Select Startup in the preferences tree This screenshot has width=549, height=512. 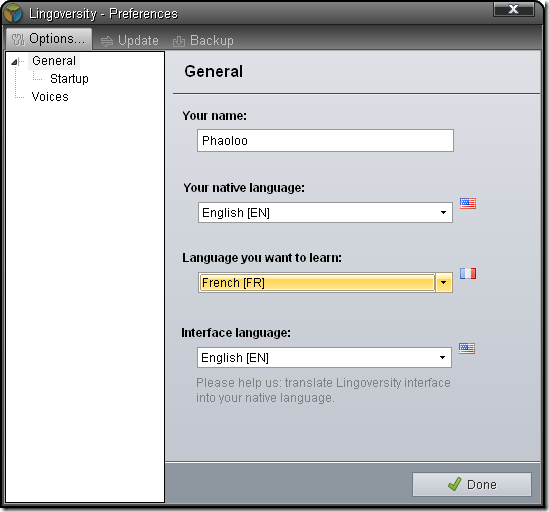point(69,79)
